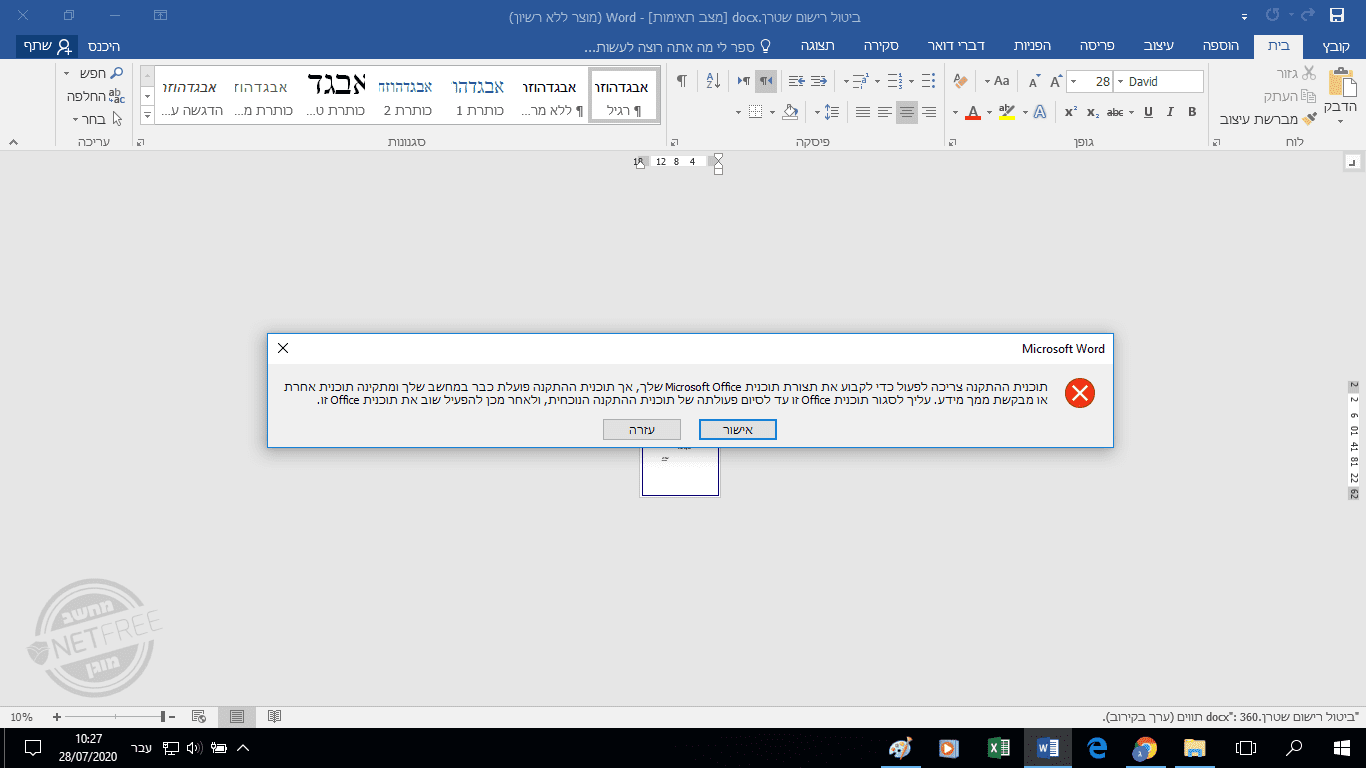Click the החלפה (Replace) button
The height and width of the screenshot is (768, 1366).
pos(95,96)
